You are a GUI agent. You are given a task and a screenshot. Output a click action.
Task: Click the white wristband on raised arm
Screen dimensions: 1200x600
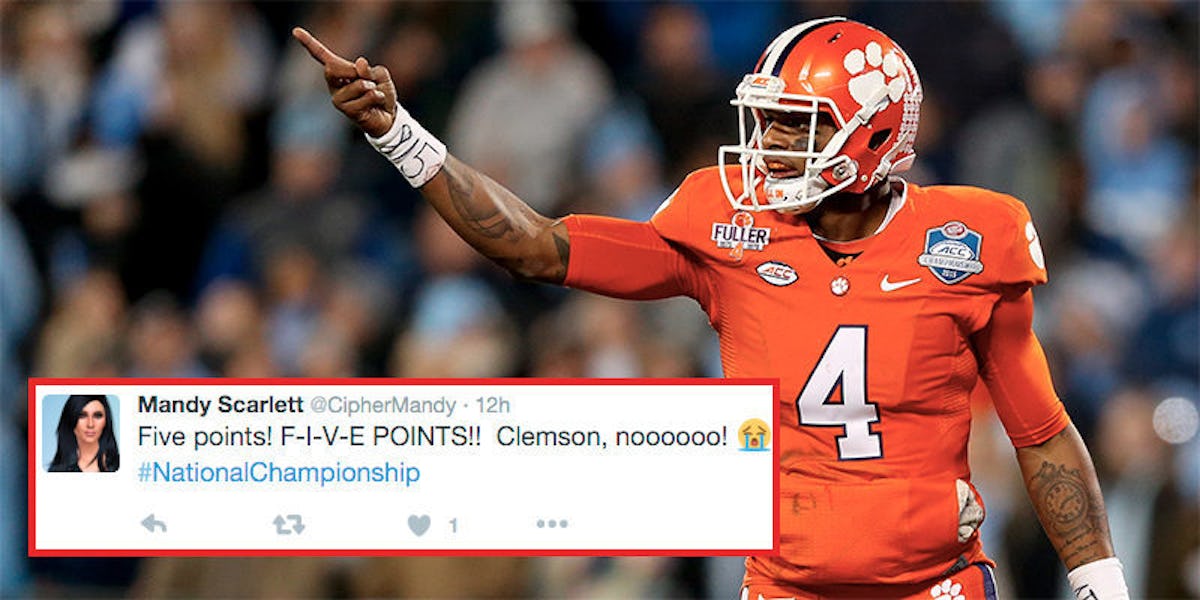pos(406,147)
